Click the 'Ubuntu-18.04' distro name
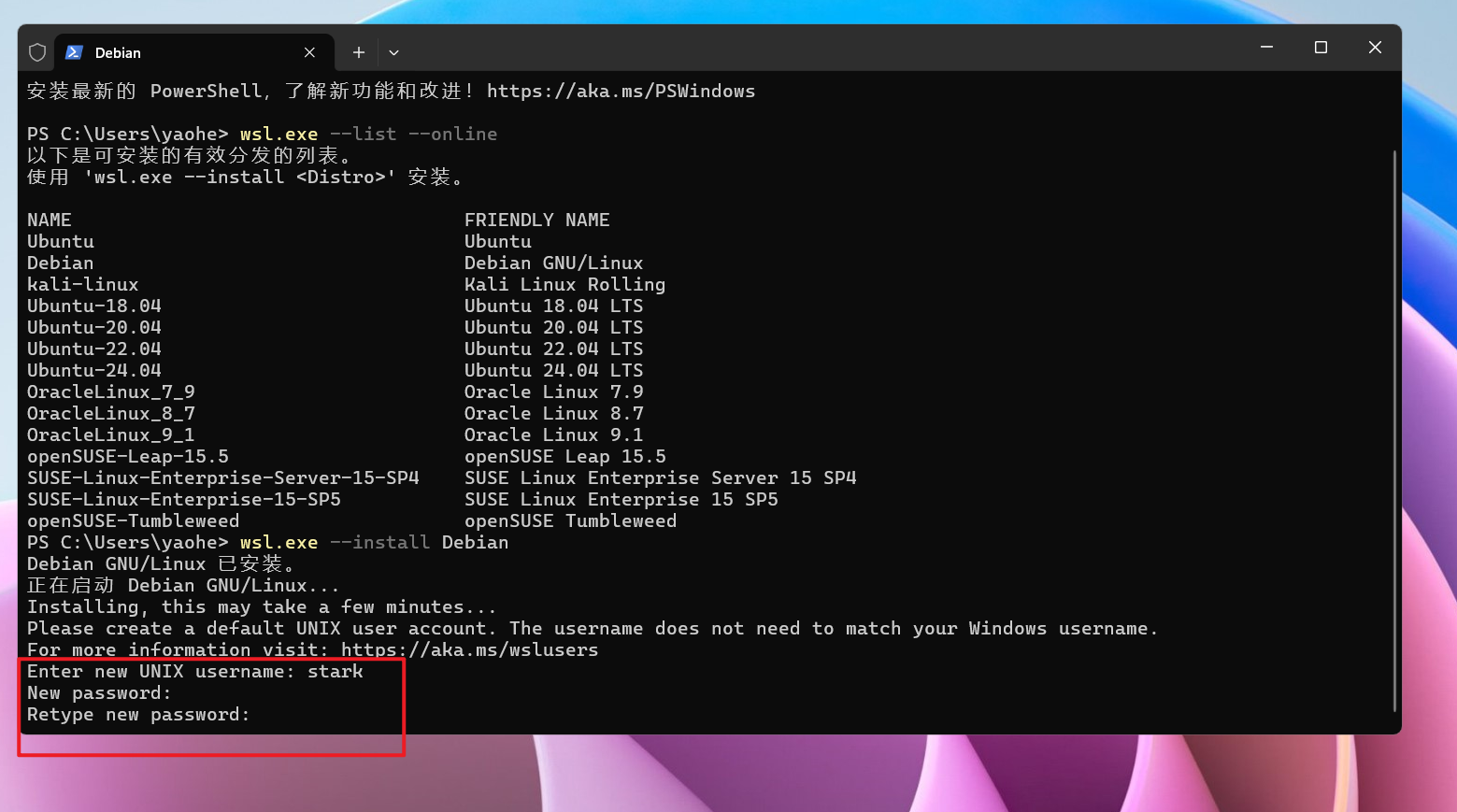Viewport: 1457px width, 812px height. pos(93,306)
